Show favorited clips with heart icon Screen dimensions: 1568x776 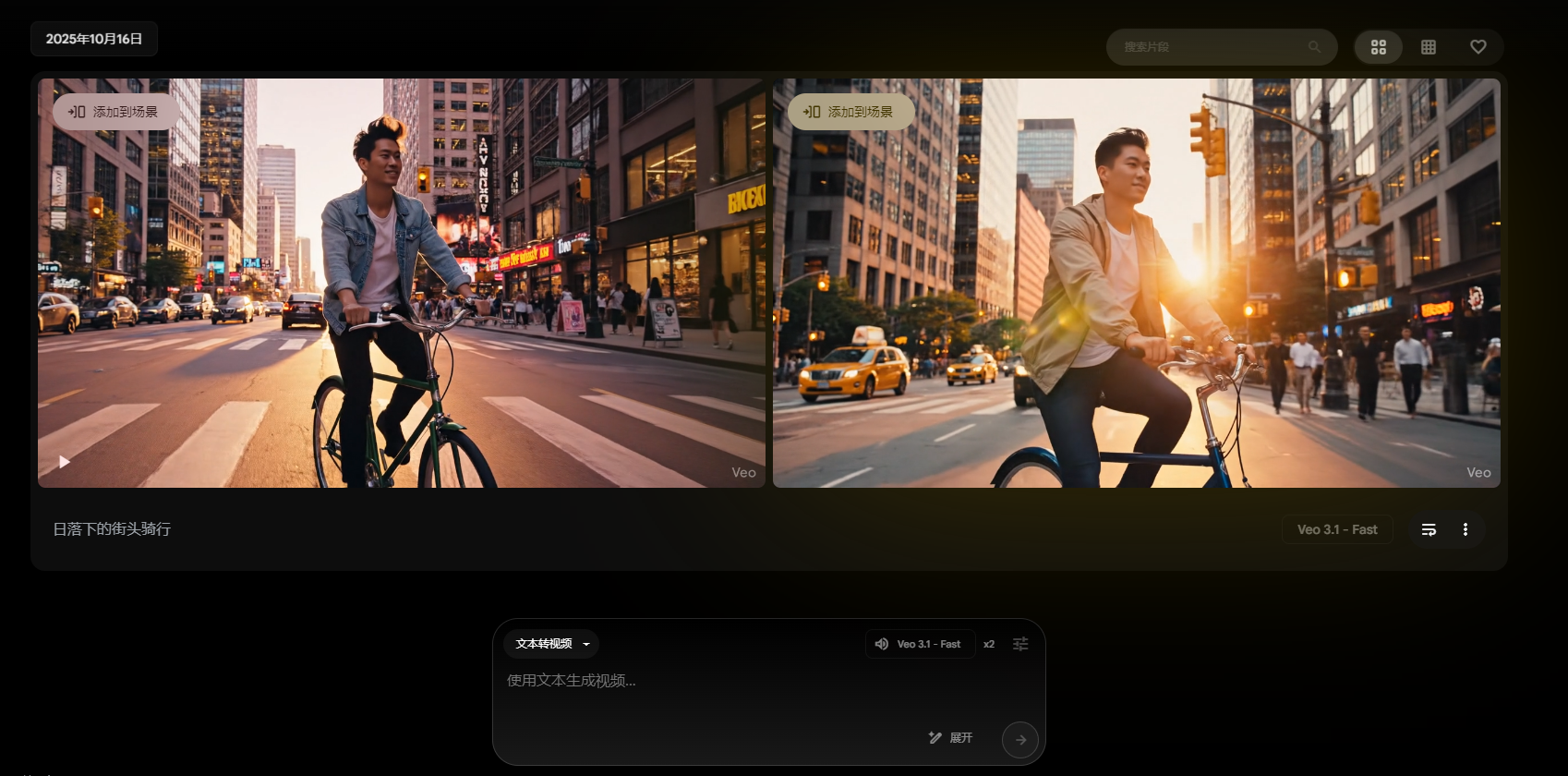pyautogui.click(x=1478, y=47)
